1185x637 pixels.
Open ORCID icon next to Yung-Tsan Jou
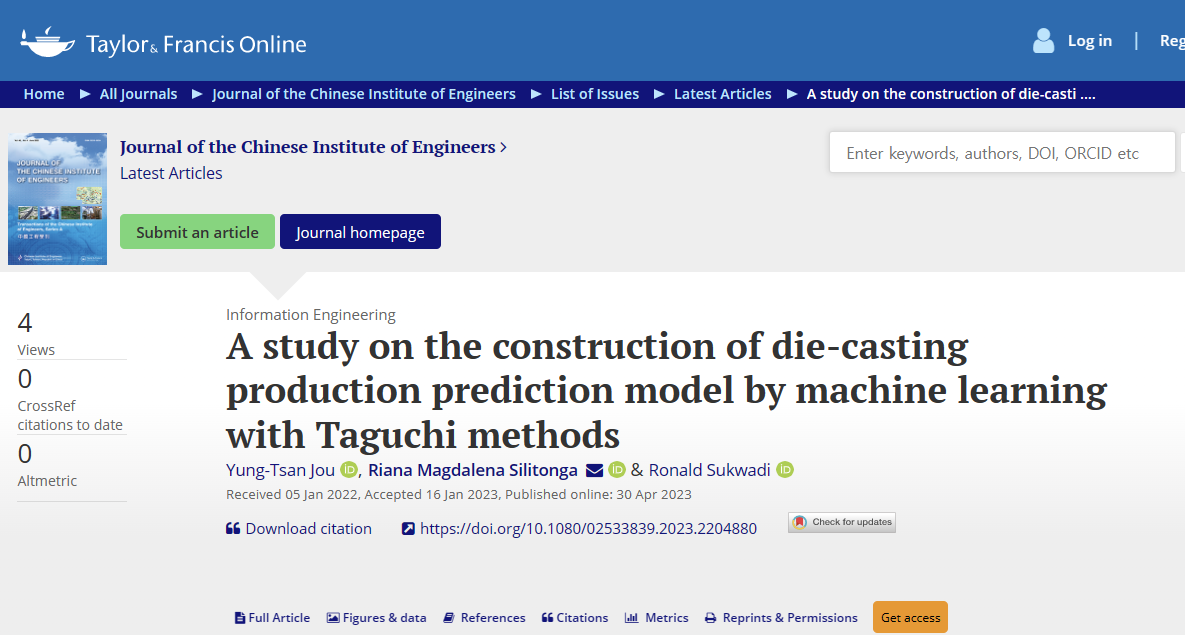tap(349, 470)
